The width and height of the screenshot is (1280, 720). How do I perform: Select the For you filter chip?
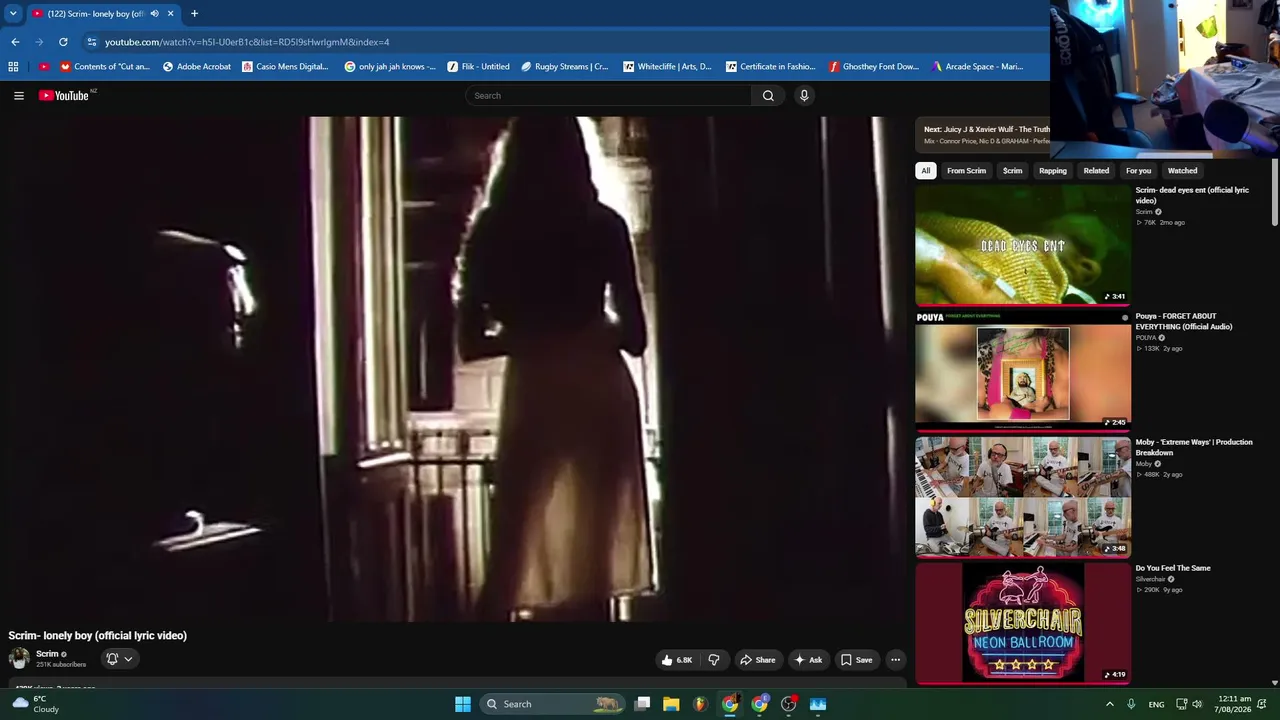(x=1138, y=171)
